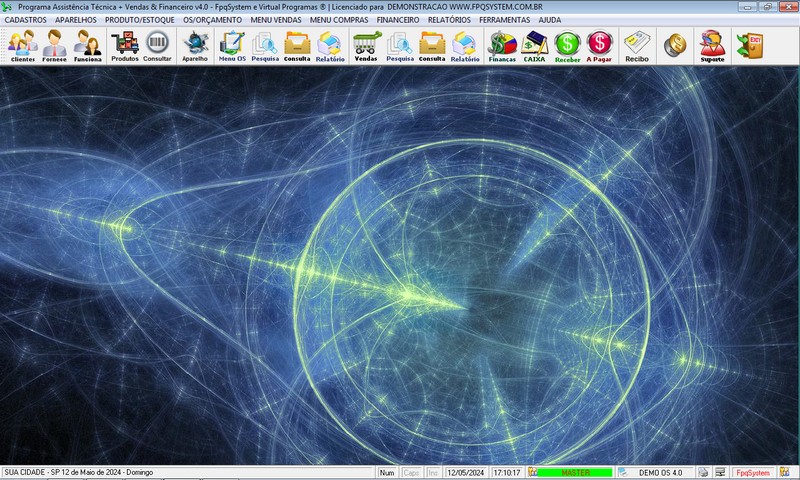
Task: Click Pesquisa icon right of Vendas
Action: [x=400, y=46]
